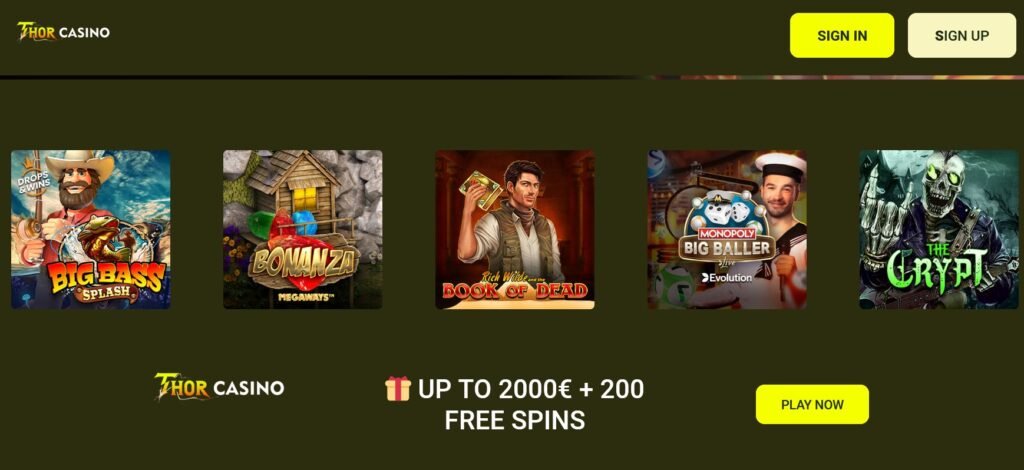Open the Bonanza Megaways game thumbnail
This screenshot has width=1024, height=470.
303,229
